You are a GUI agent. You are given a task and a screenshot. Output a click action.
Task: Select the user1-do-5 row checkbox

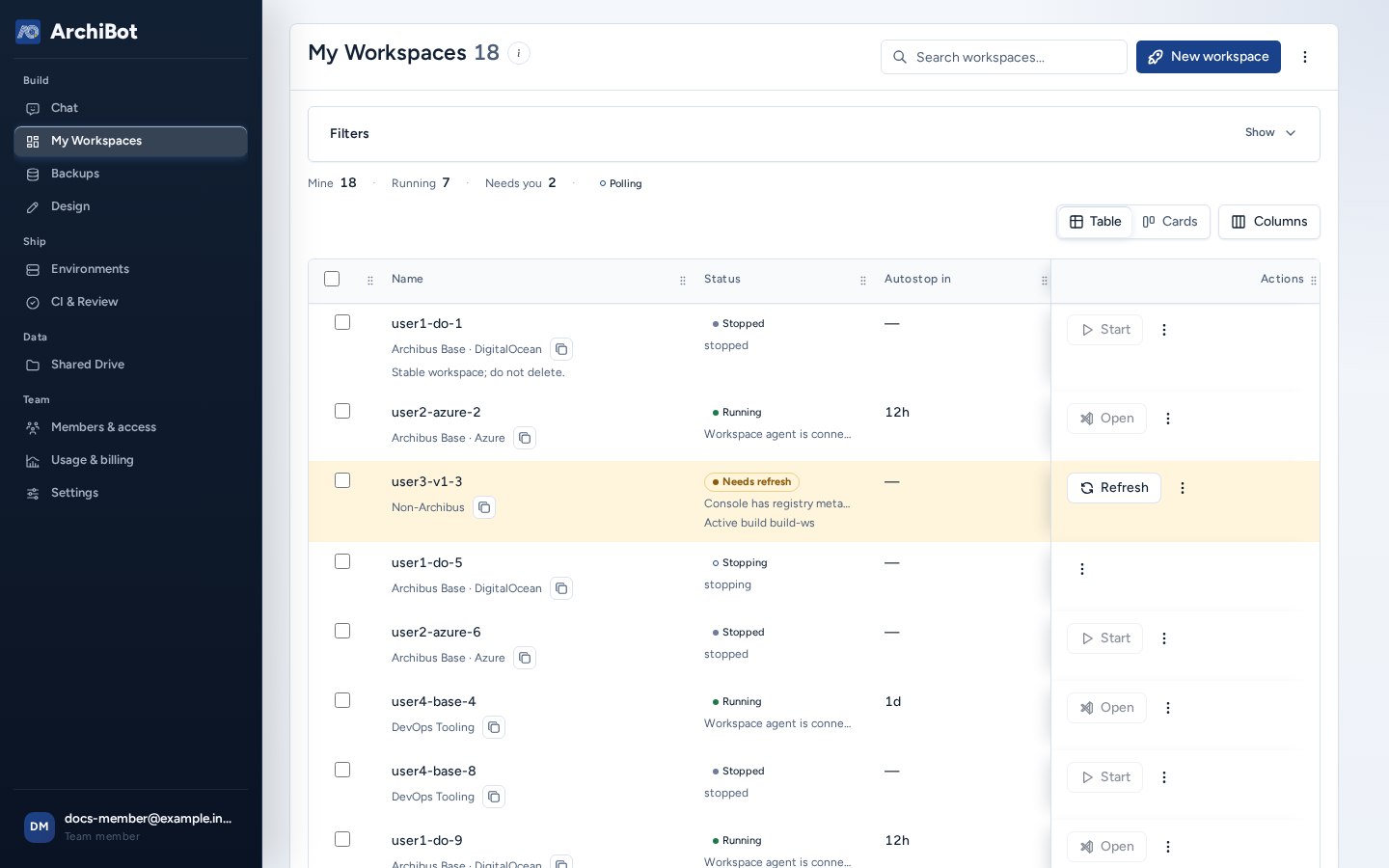click(342, 561)
